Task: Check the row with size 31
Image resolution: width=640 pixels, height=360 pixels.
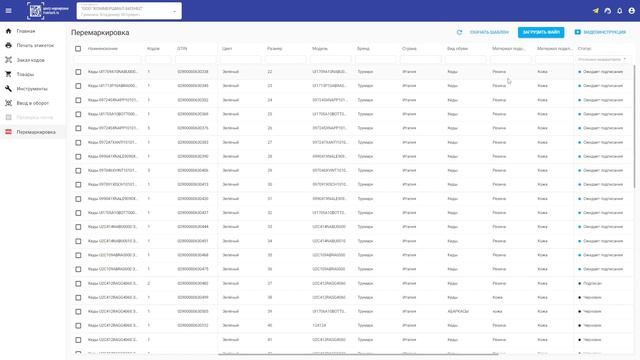Action: (x=78, y=199)
